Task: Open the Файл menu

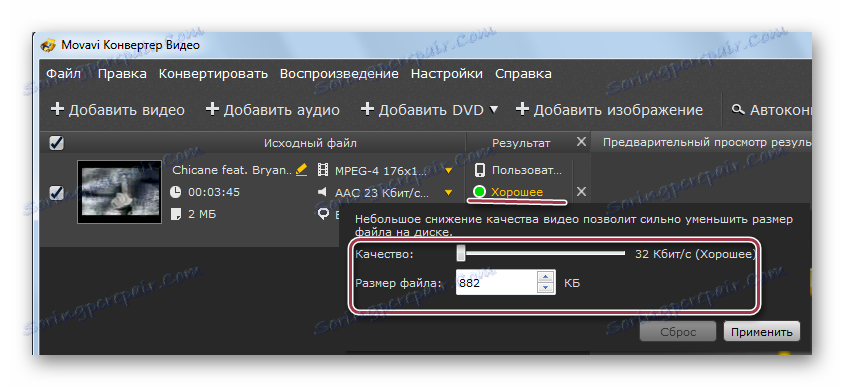Action: point(63,73)
